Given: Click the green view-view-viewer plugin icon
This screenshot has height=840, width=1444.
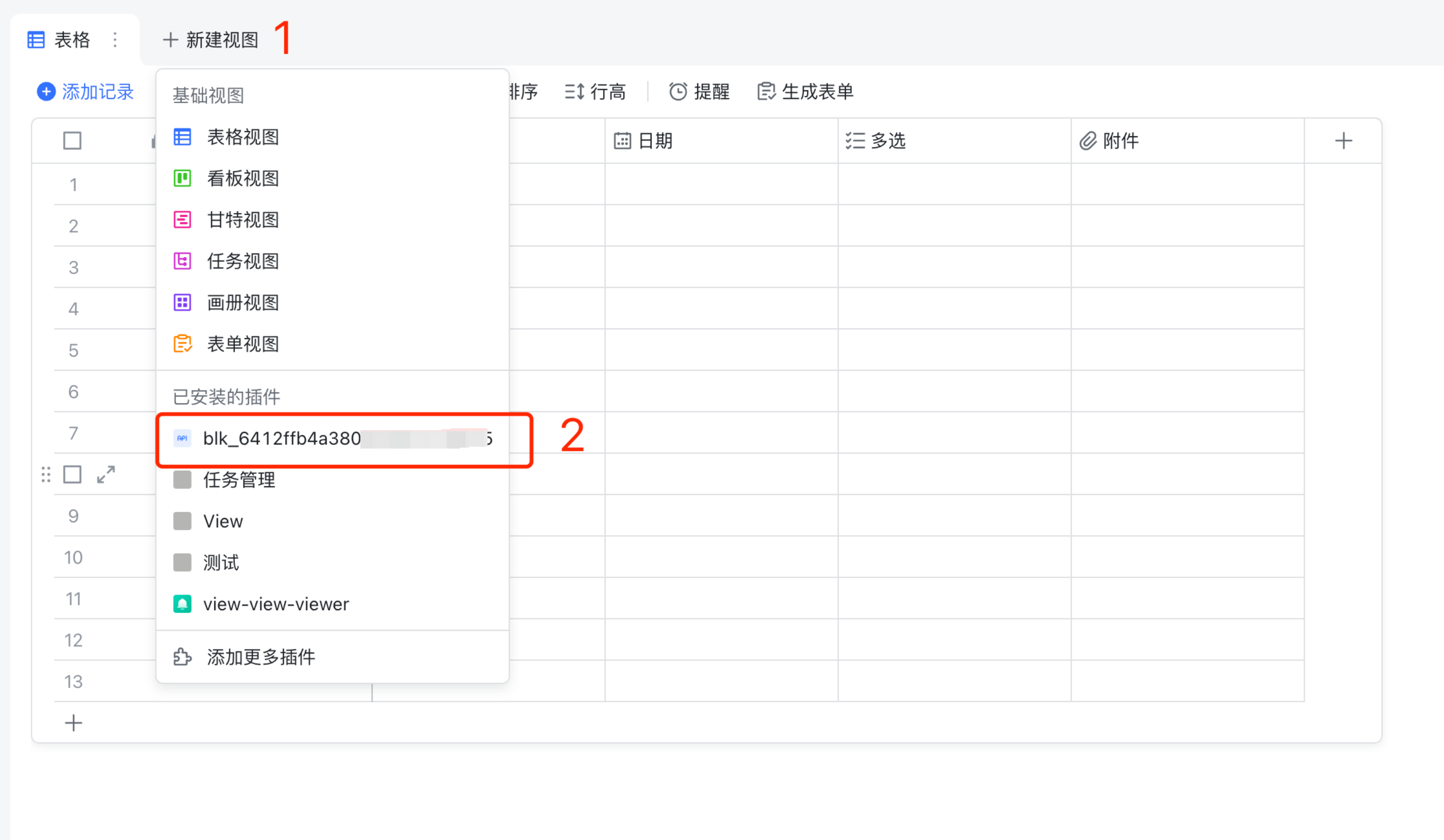Looking at the screenshot, I should 182,604.
